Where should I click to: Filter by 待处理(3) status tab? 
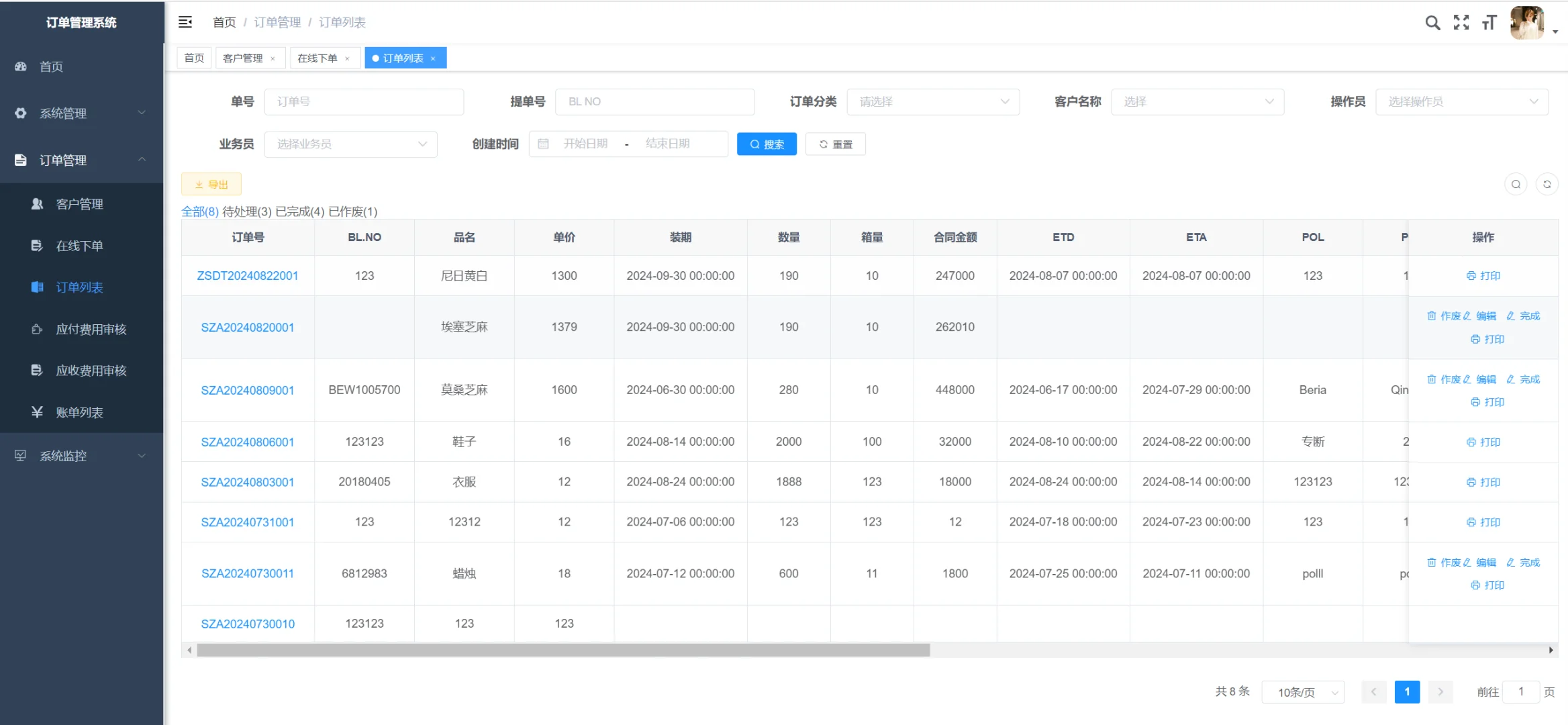(x=246, y=211)
